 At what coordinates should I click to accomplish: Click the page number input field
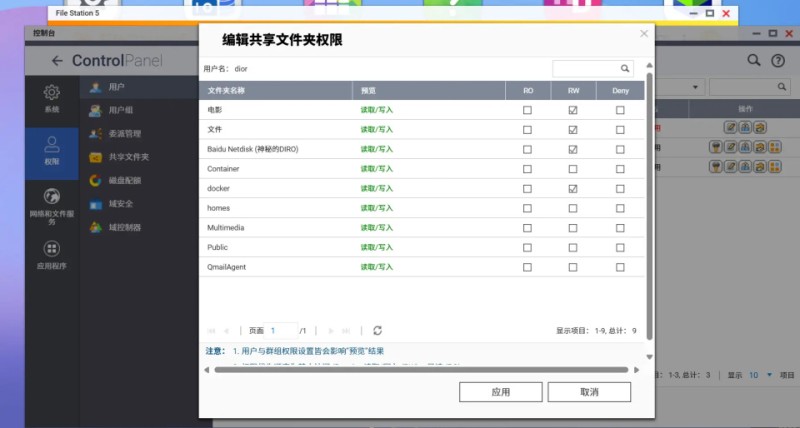coord(282,330)
